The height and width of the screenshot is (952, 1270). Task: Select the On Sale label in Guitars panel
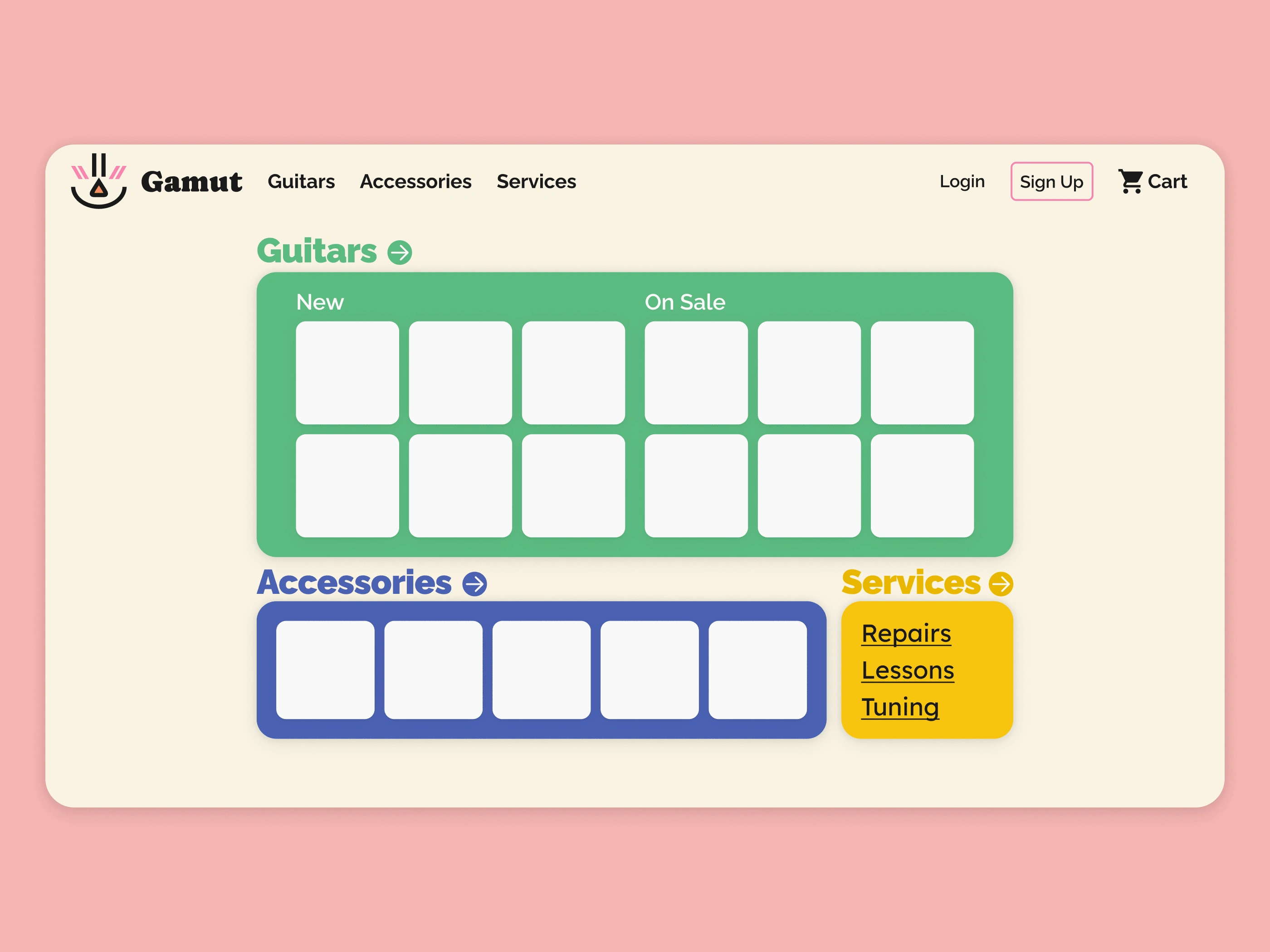click(685, 302)
